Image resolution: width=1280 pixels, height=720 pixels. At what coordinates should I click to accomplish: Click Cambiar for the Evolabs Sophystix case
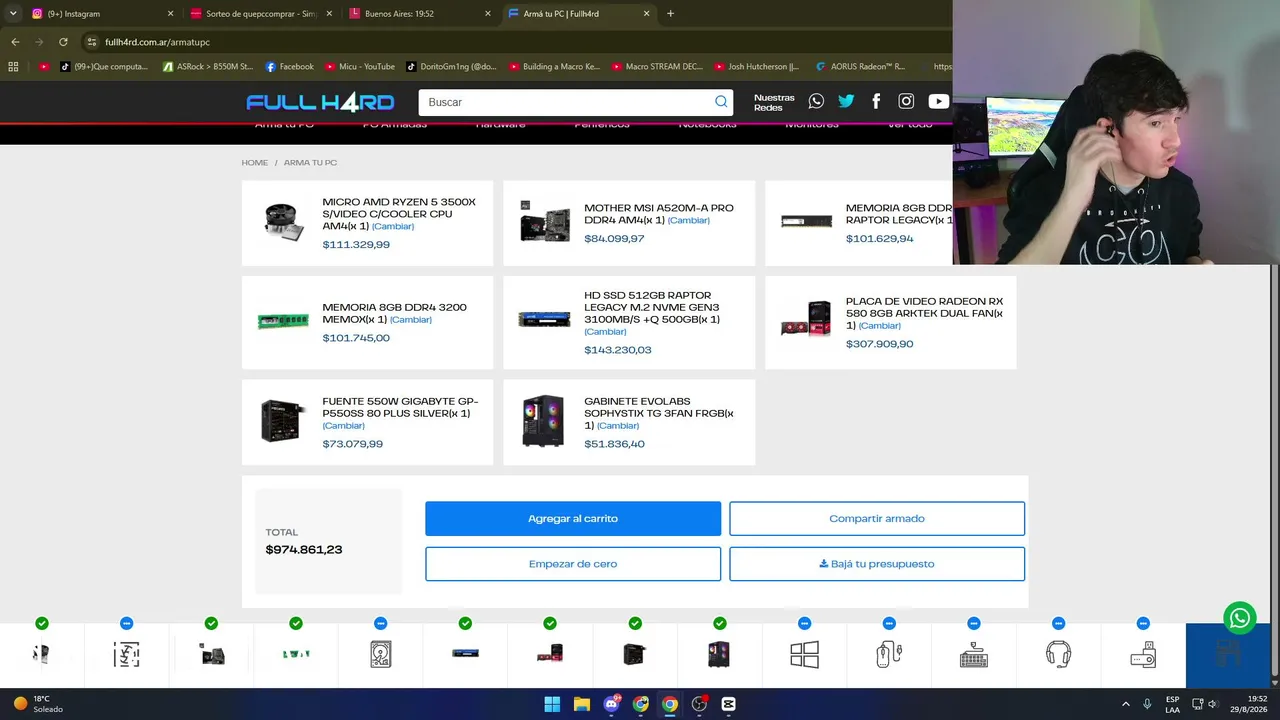pos(618,426)
